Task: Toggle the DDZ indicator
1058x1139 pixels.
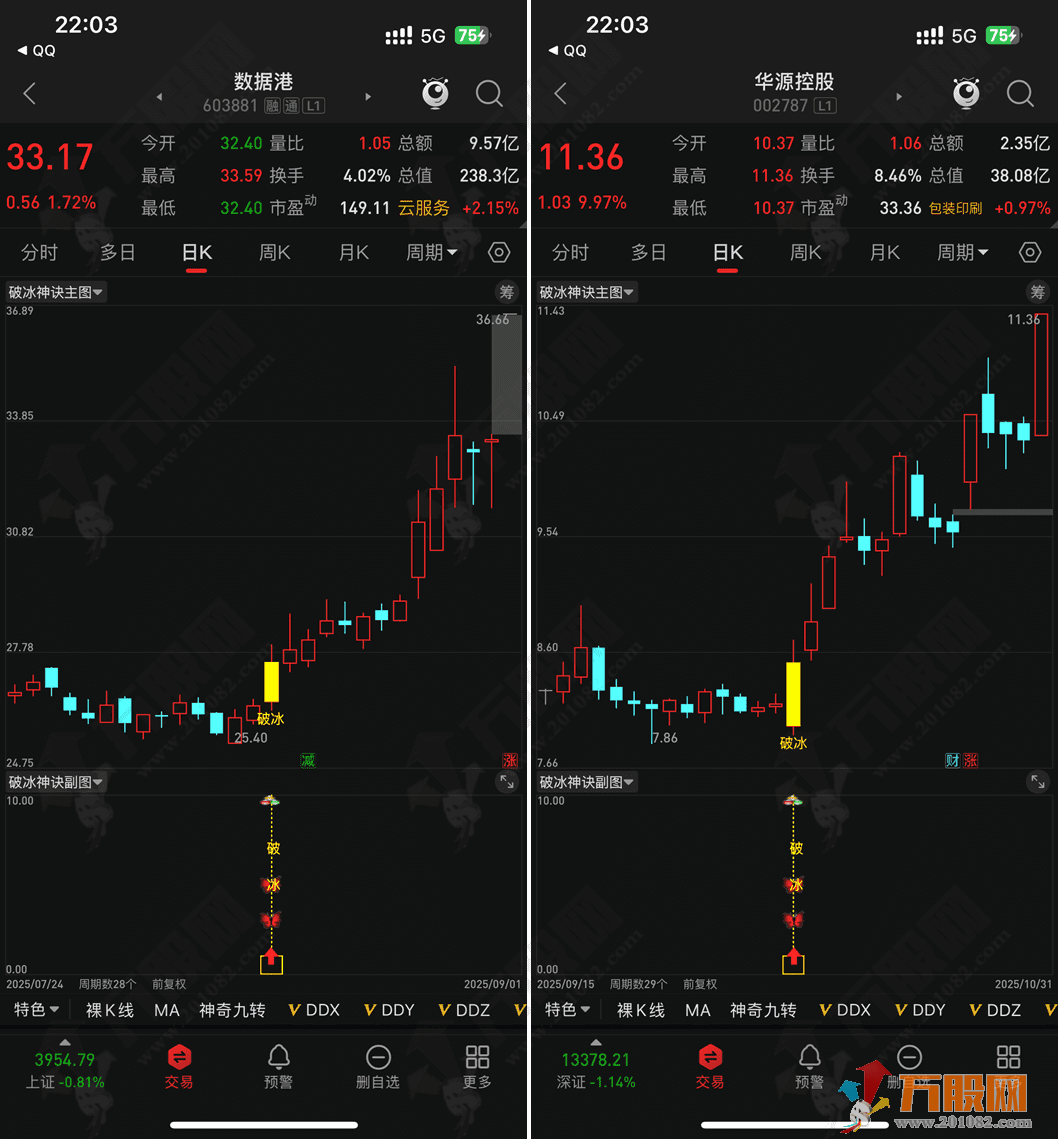Action: pos(463,1010)
